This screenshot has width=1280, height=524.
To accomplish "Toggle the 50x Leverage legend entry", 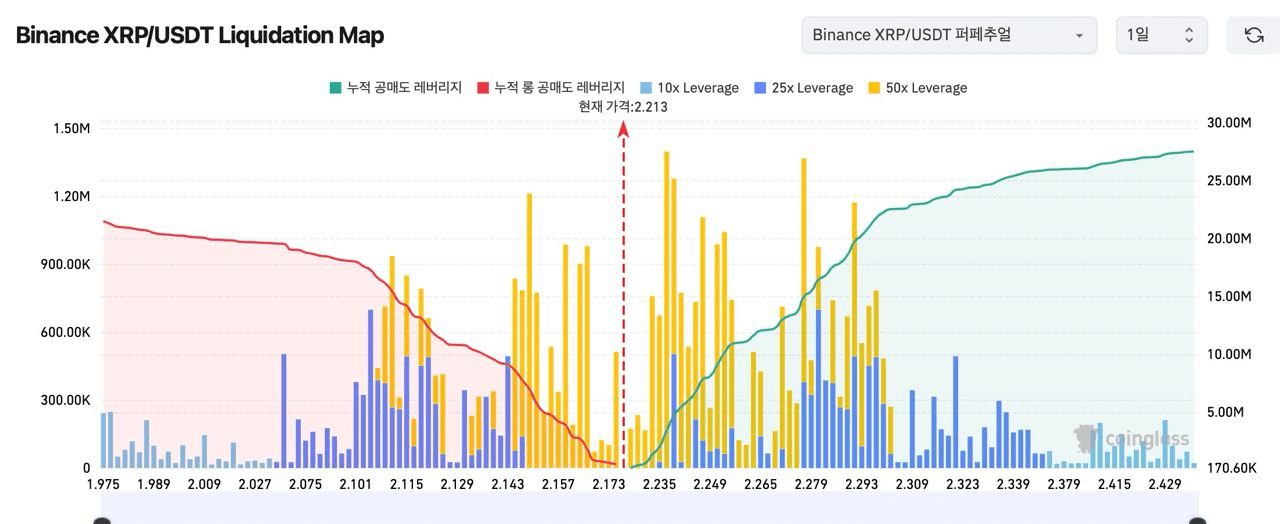I will [917, 88].
